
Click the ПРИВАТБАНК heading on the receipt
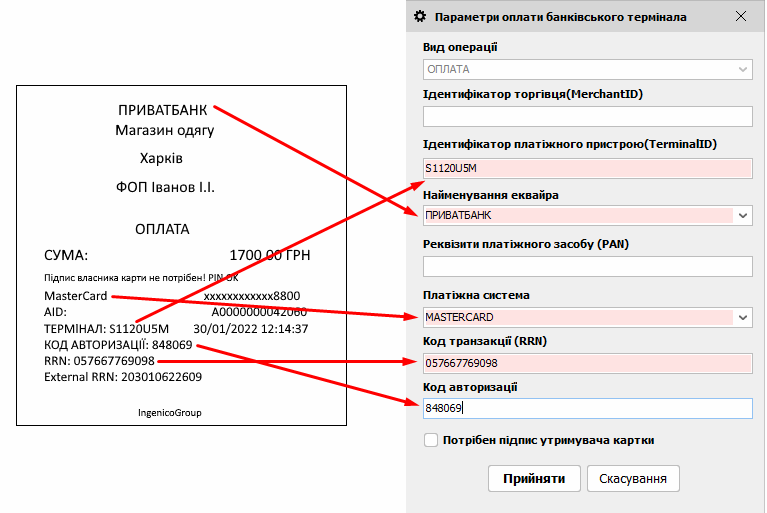tap(162, 110)
